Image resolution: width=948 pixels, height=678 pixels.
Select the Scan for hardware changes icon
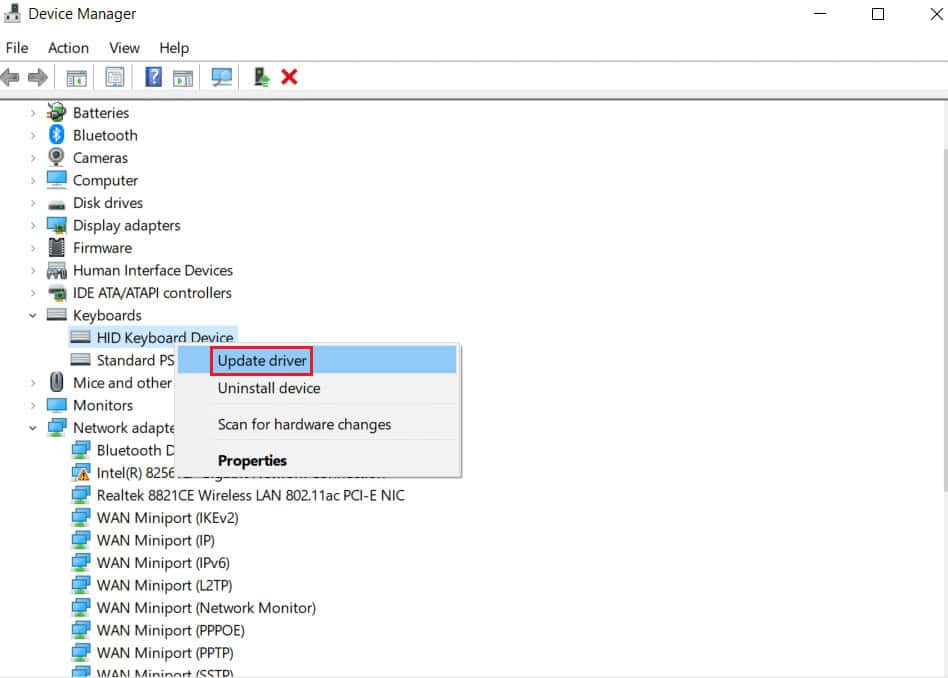tap(222, 77)
